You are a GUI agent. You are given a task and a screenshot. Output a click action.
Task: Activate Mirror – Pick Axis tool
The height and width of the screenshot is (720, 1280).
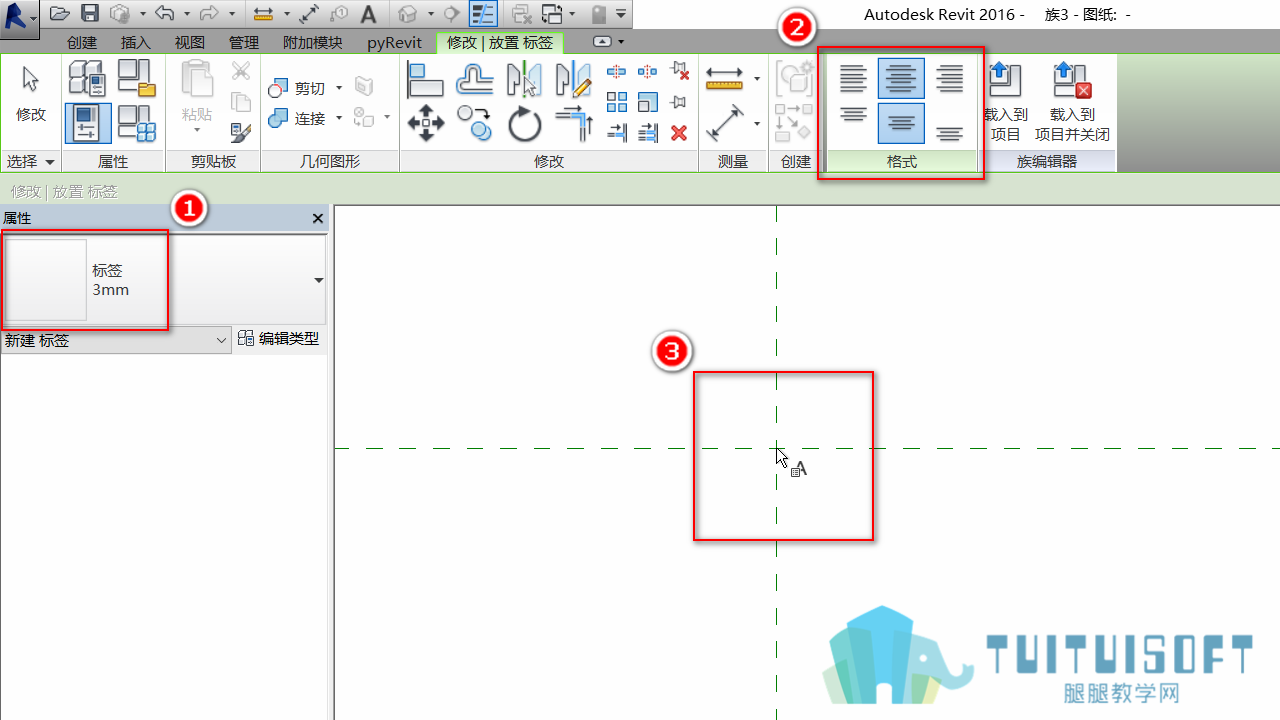click(524, 79)
